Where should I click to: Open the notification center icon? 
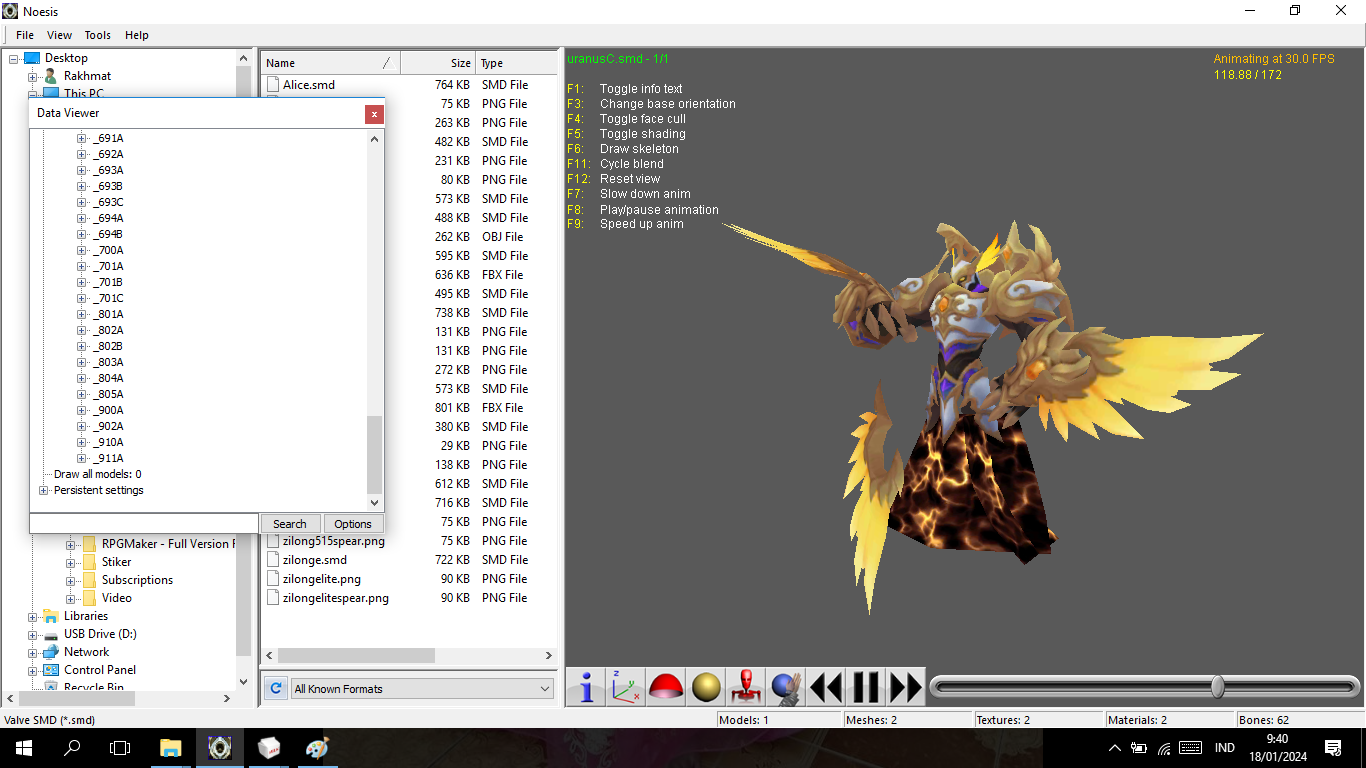pyautogui.click(x=1332, y=748)
